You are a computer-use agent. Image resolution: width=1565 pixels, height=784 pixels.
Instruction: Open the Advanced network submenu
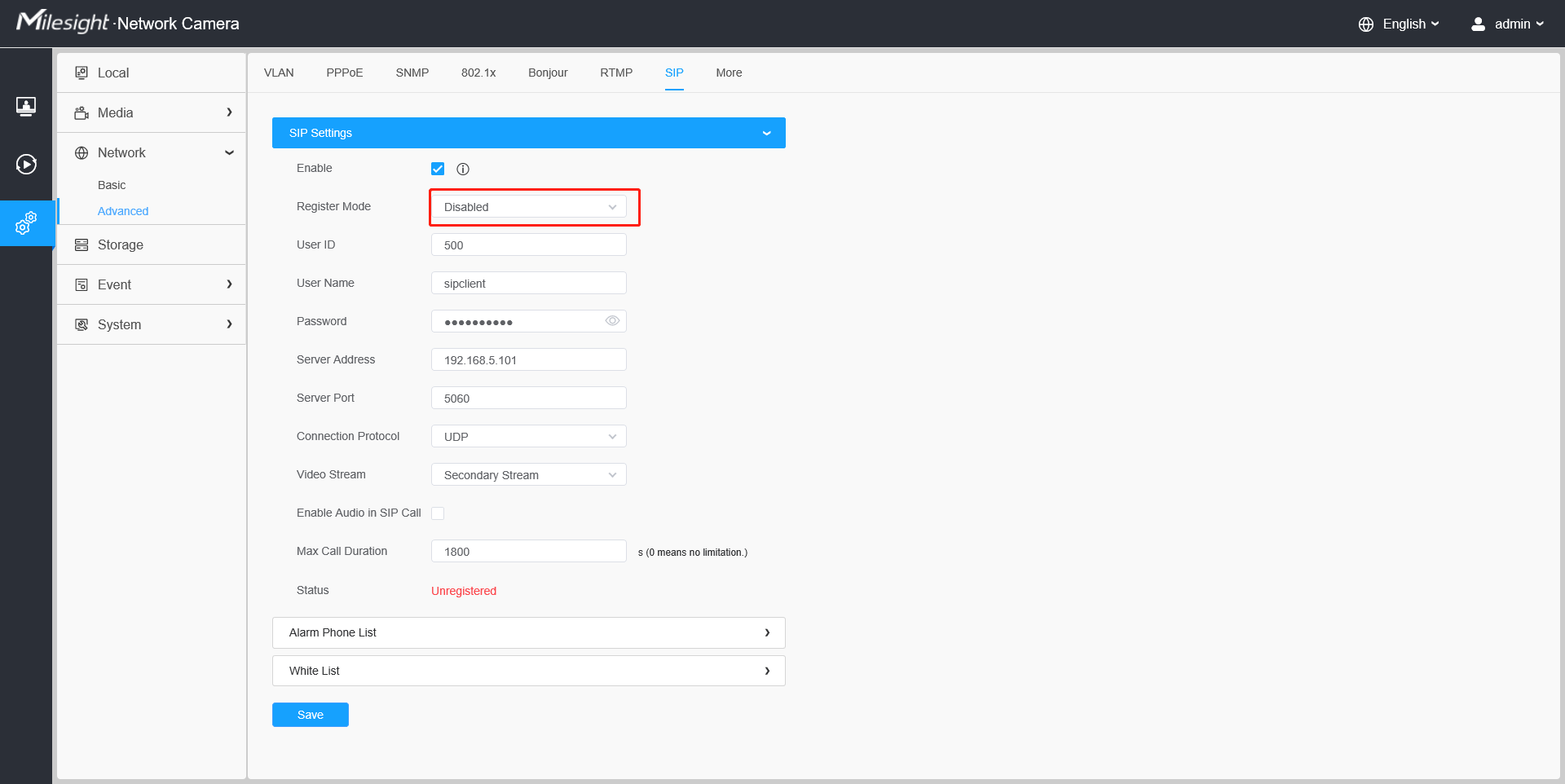[123, 211]
